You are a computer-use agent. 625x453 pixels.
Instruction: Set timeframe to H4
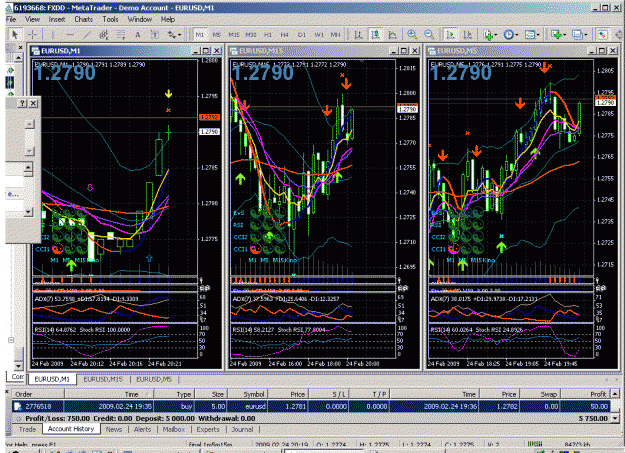tap(285, 35)
